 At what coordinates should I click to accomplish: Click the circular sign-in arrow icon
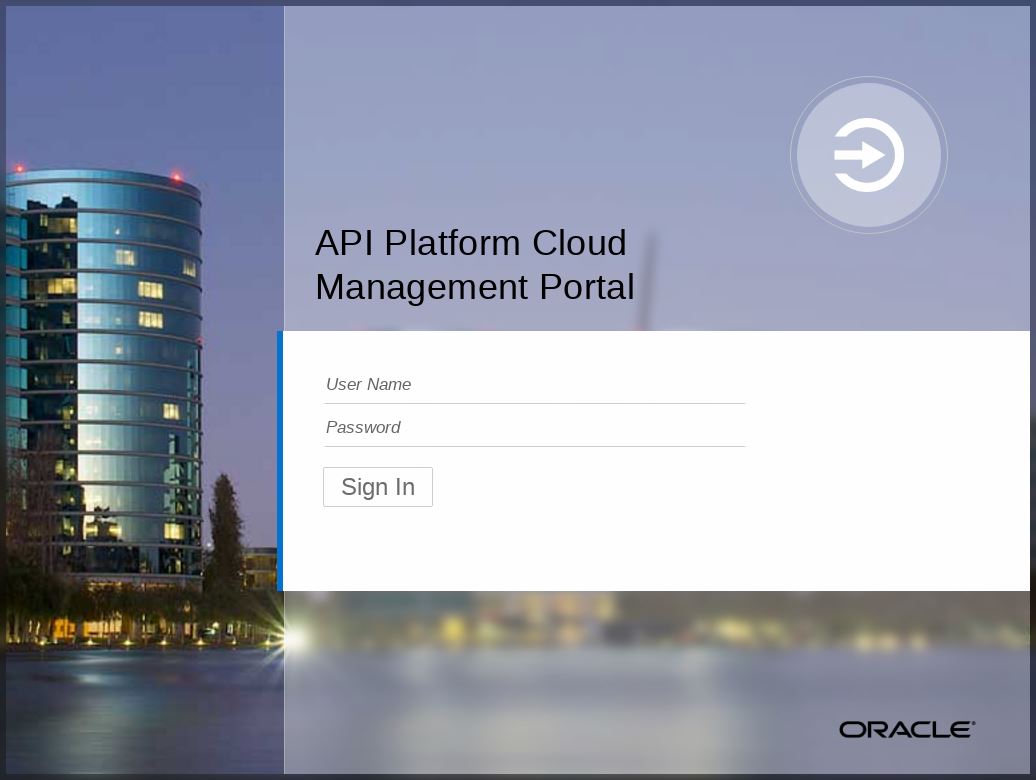tap(868, 155)
